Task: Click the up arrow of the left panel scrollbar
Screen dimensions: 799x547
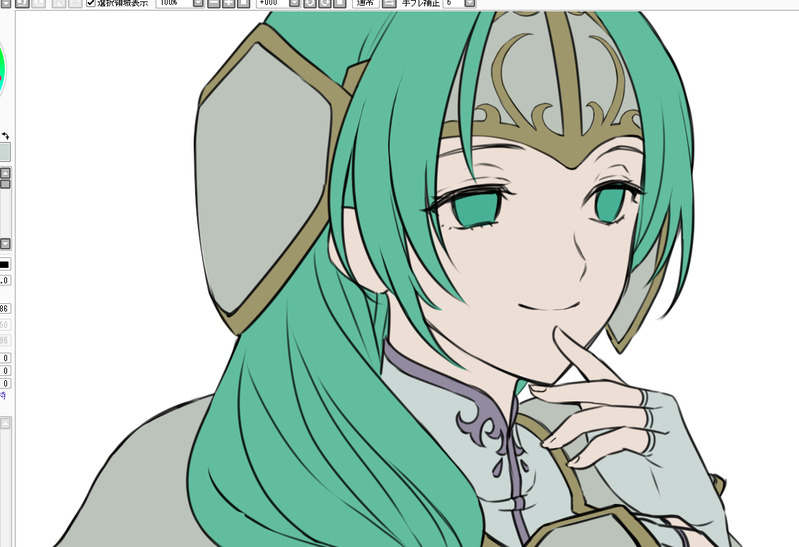Action: tap(5, 173)
